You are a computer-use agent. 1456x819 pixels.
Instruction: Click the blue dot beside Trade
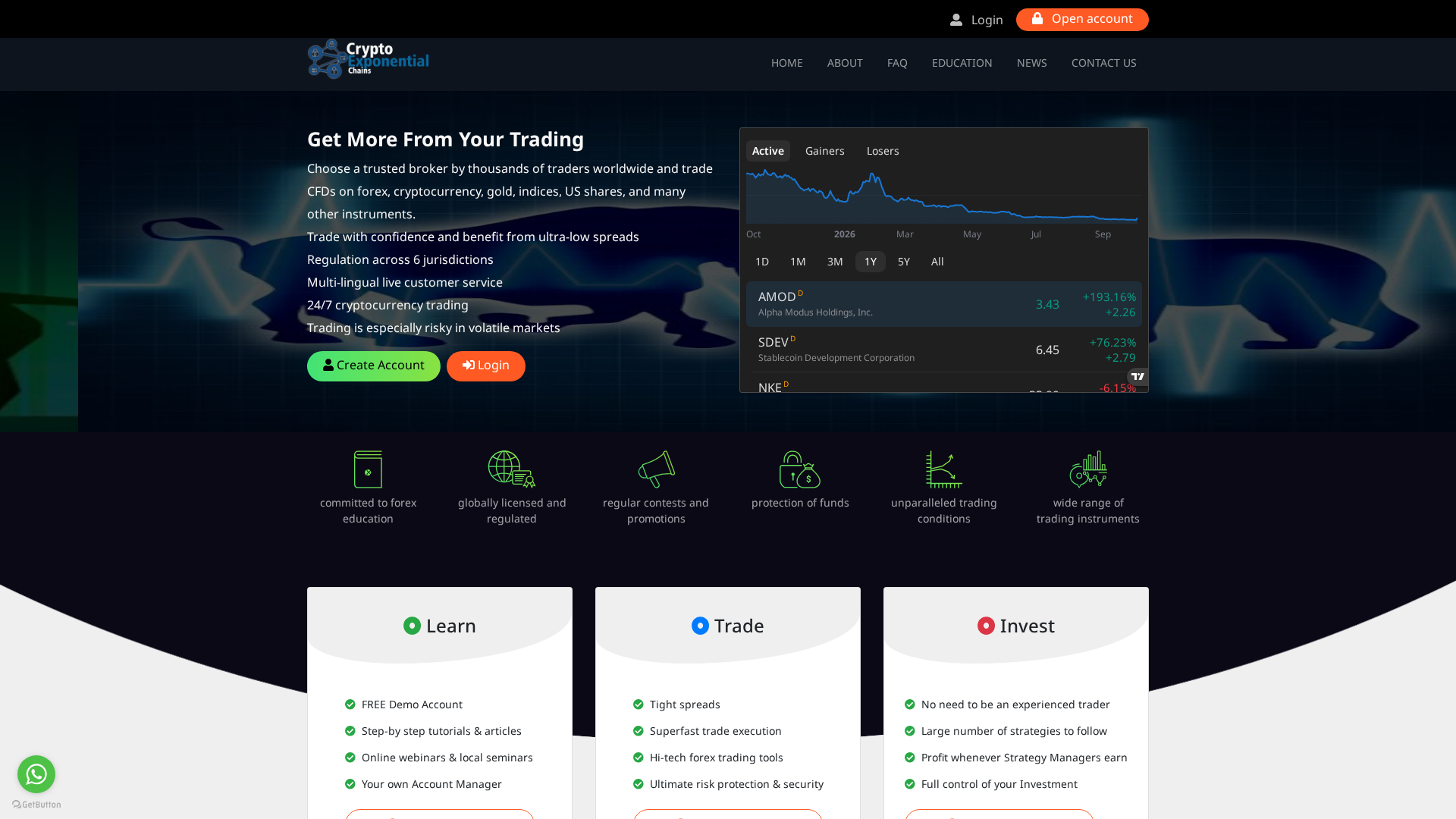coord(700,626)
